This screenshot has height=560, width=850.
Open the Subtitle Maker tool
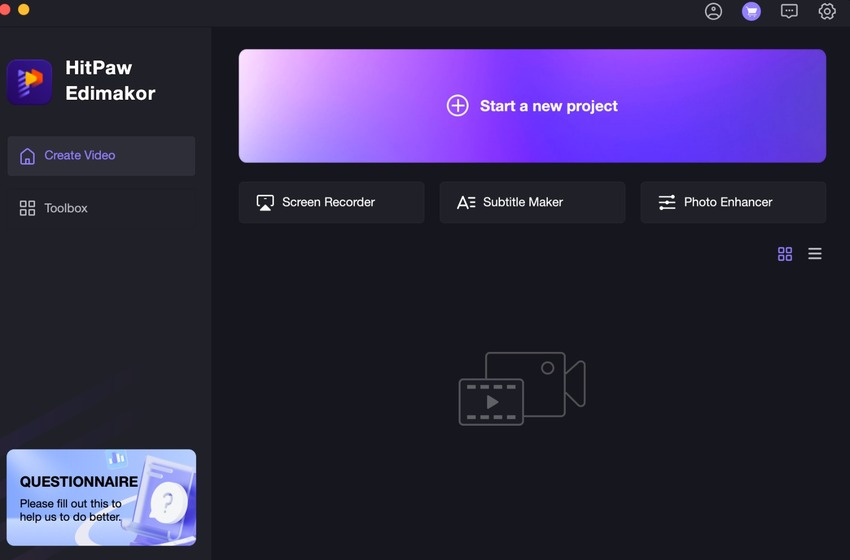pos(532,202)
